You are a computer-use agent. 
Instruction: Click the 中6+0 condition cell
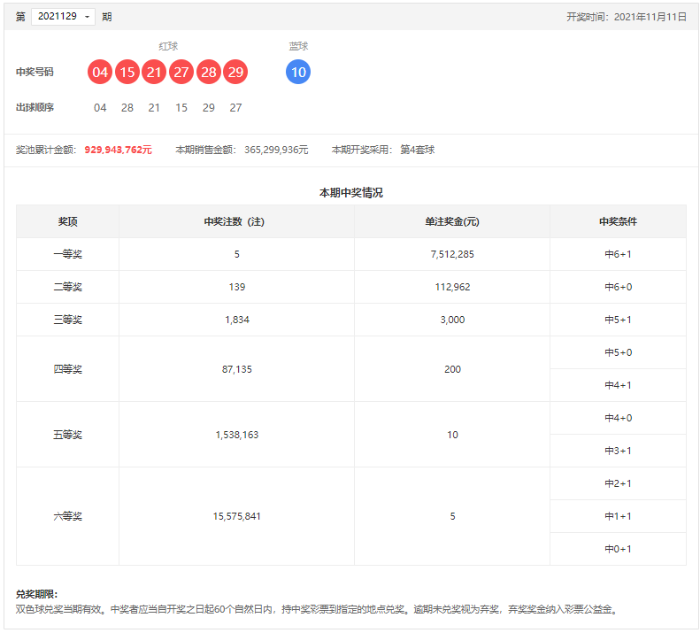618,288
